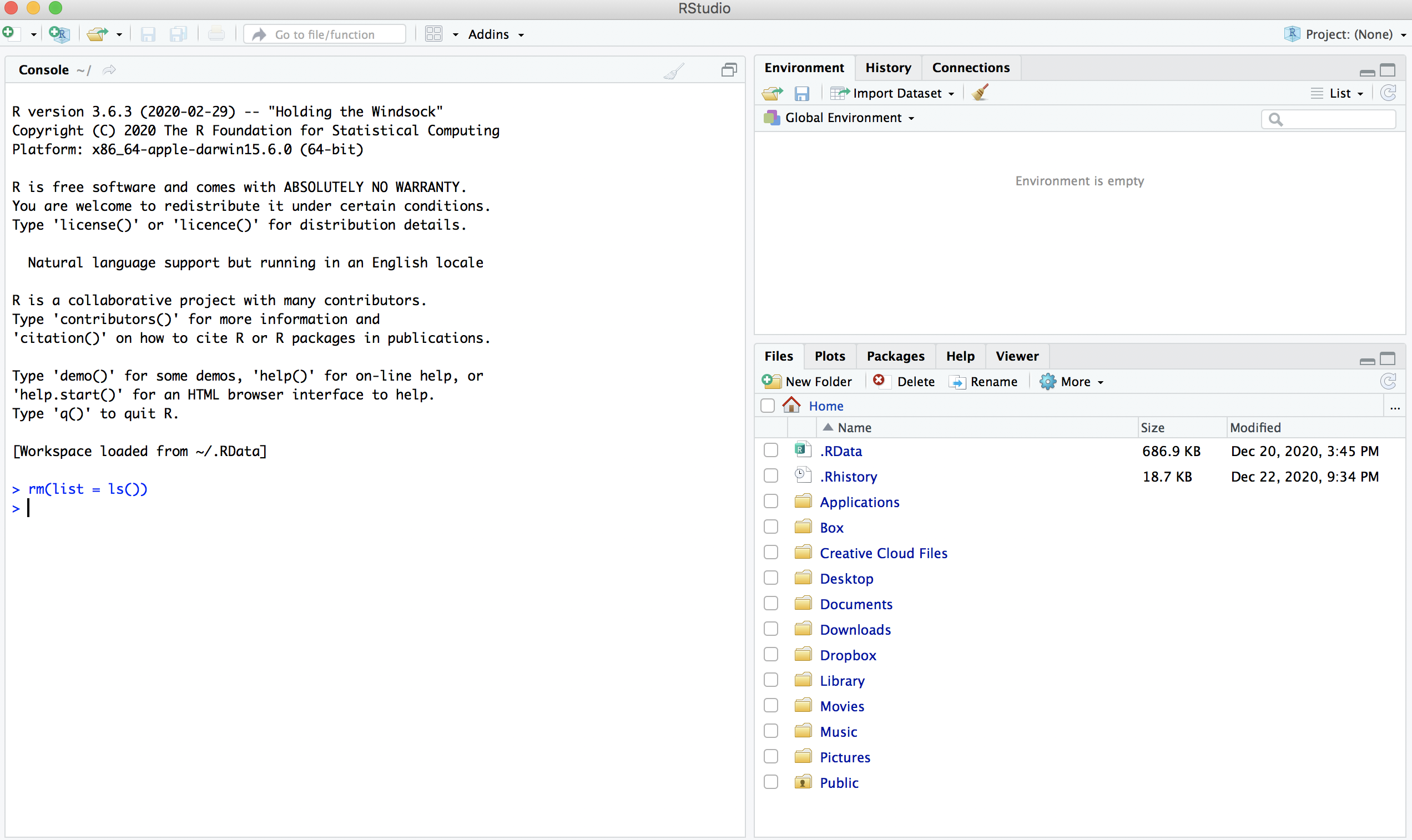
Task: Check the .RData file checkbox
Action: 770,451
